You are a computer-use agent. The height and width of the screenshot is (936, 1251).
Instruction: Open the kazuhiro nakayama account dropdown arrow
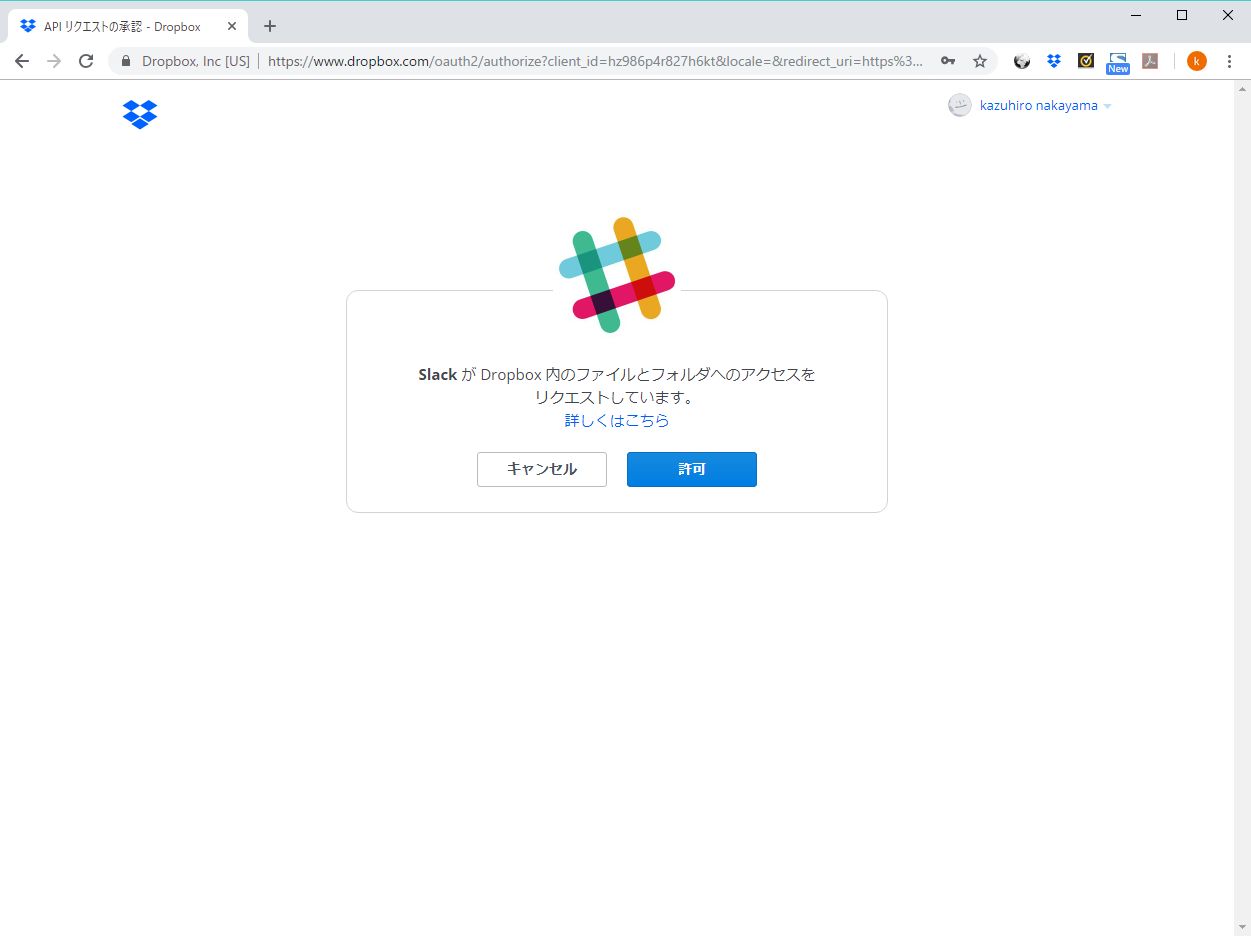pos(1107,106)
